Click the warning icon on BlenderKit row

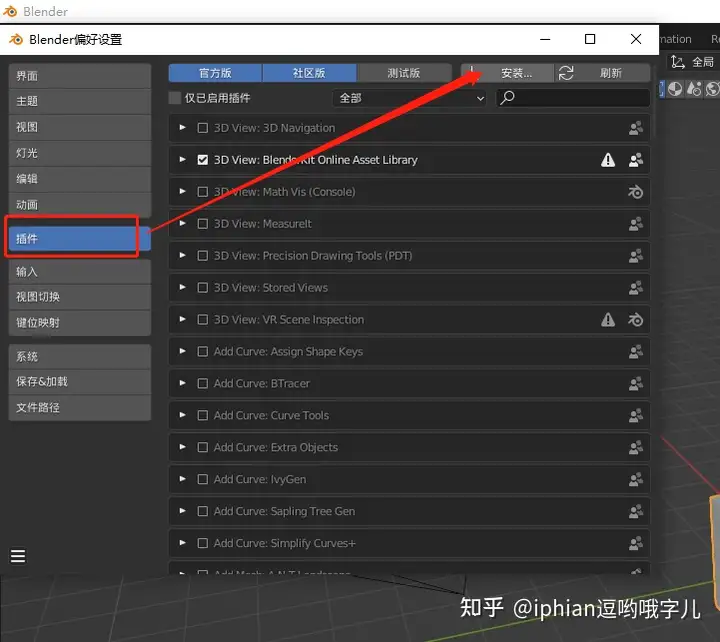pos(608,160)
